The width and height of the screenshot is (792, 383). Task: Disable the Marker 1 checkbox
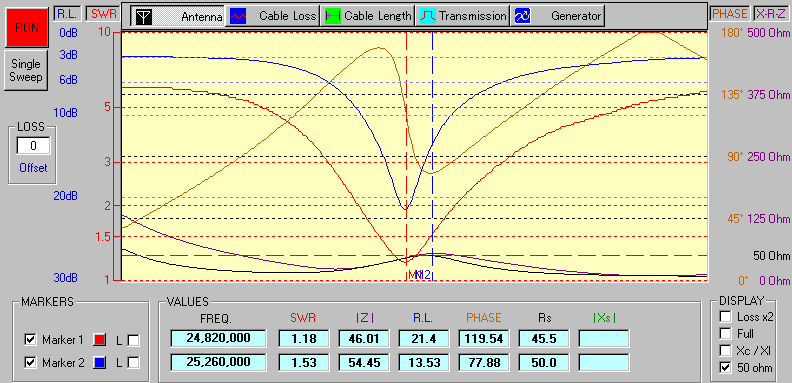(x=30, y=341)
